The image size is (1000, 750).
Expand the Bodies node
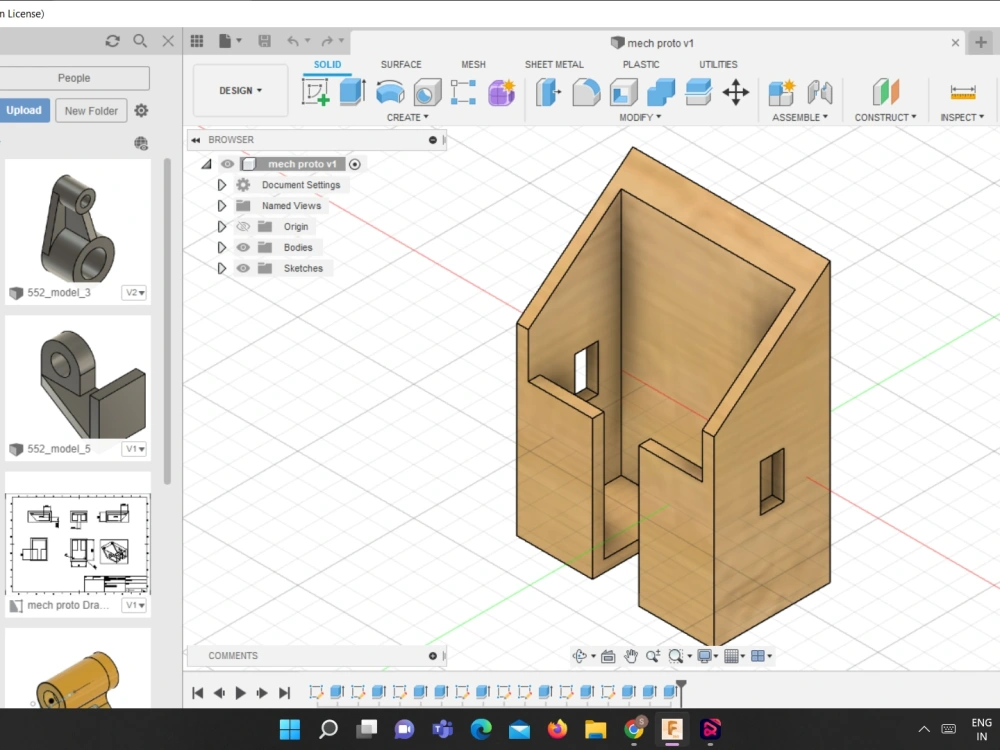tap(221, 247)
